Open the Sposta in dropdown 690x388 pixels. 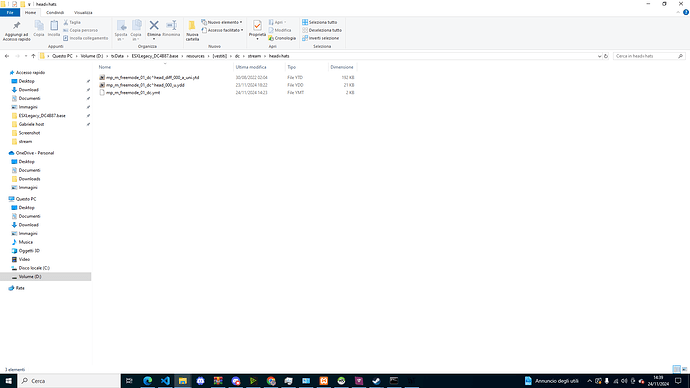(121, 31)
